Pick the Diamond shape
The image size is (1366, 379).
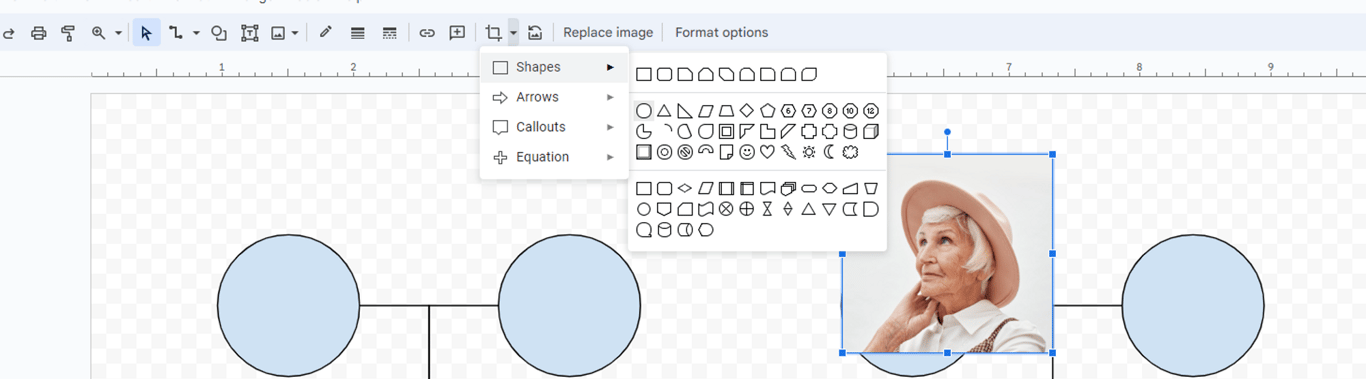click(x=747, y=111)
